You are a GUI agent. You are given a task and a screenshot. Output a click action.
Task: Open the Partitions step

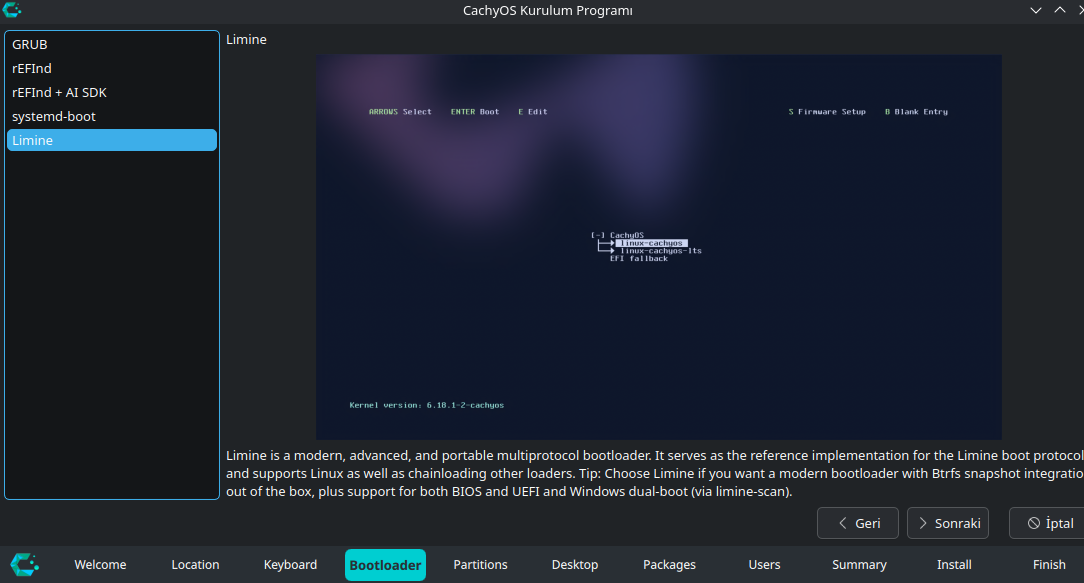tap(480, 564)
